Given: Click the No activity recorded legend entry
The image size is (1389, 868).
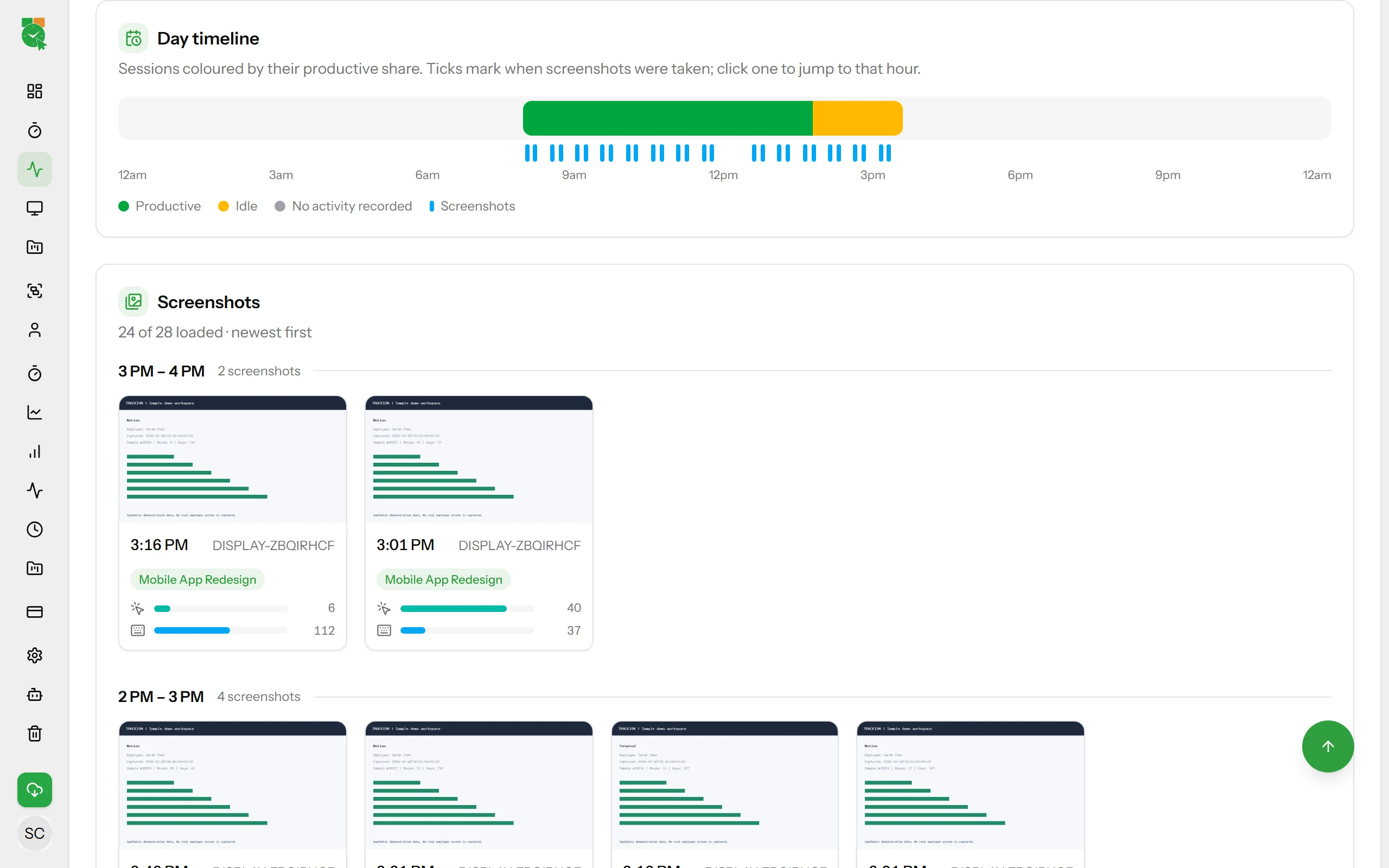Looking at the screenshot, I should point(343,206).
